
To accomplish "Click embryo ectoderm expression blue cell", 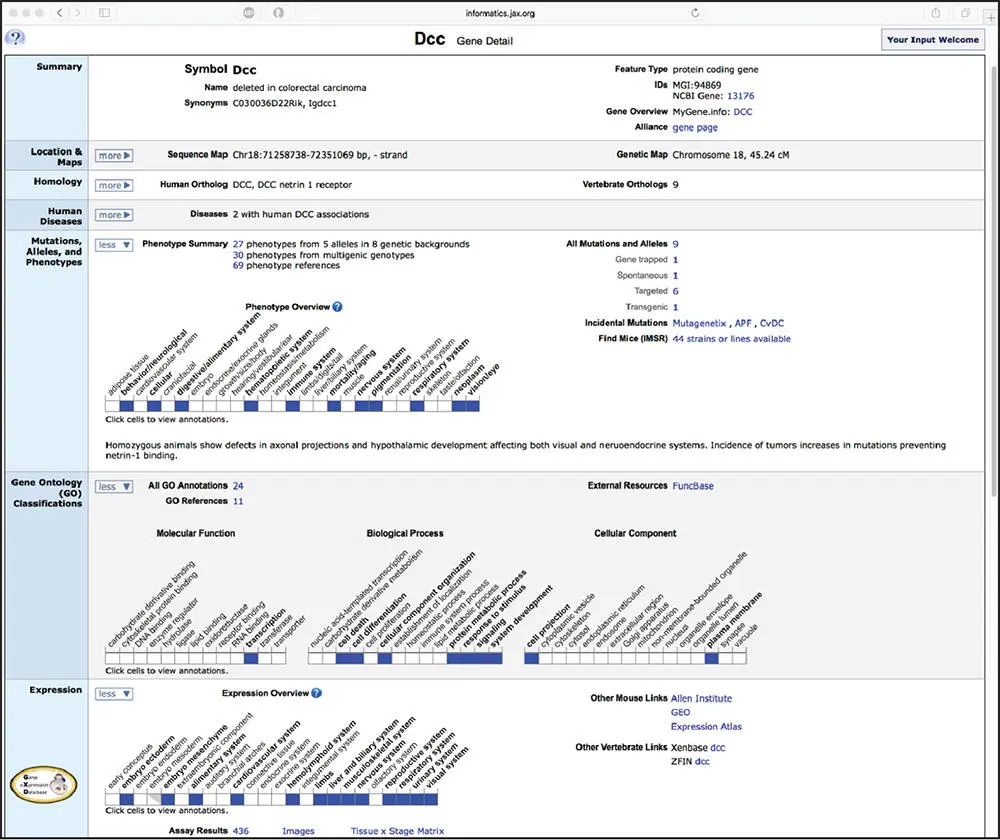I will pyautogui.click(x=126, y=799).
